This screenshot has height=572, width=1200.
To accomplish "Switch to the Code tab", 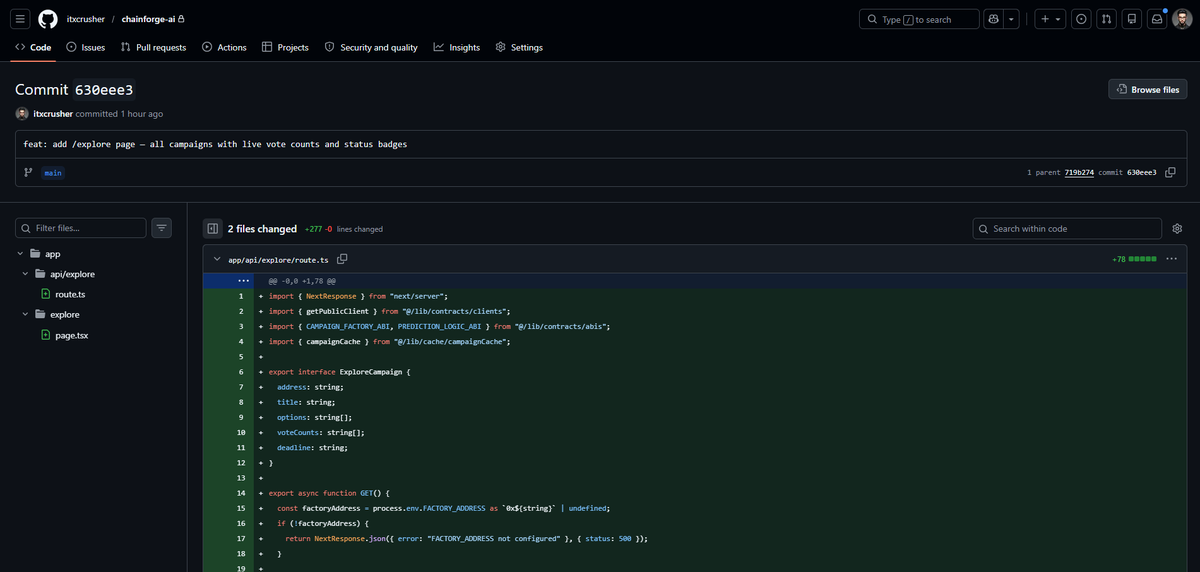I will (32, 47).
